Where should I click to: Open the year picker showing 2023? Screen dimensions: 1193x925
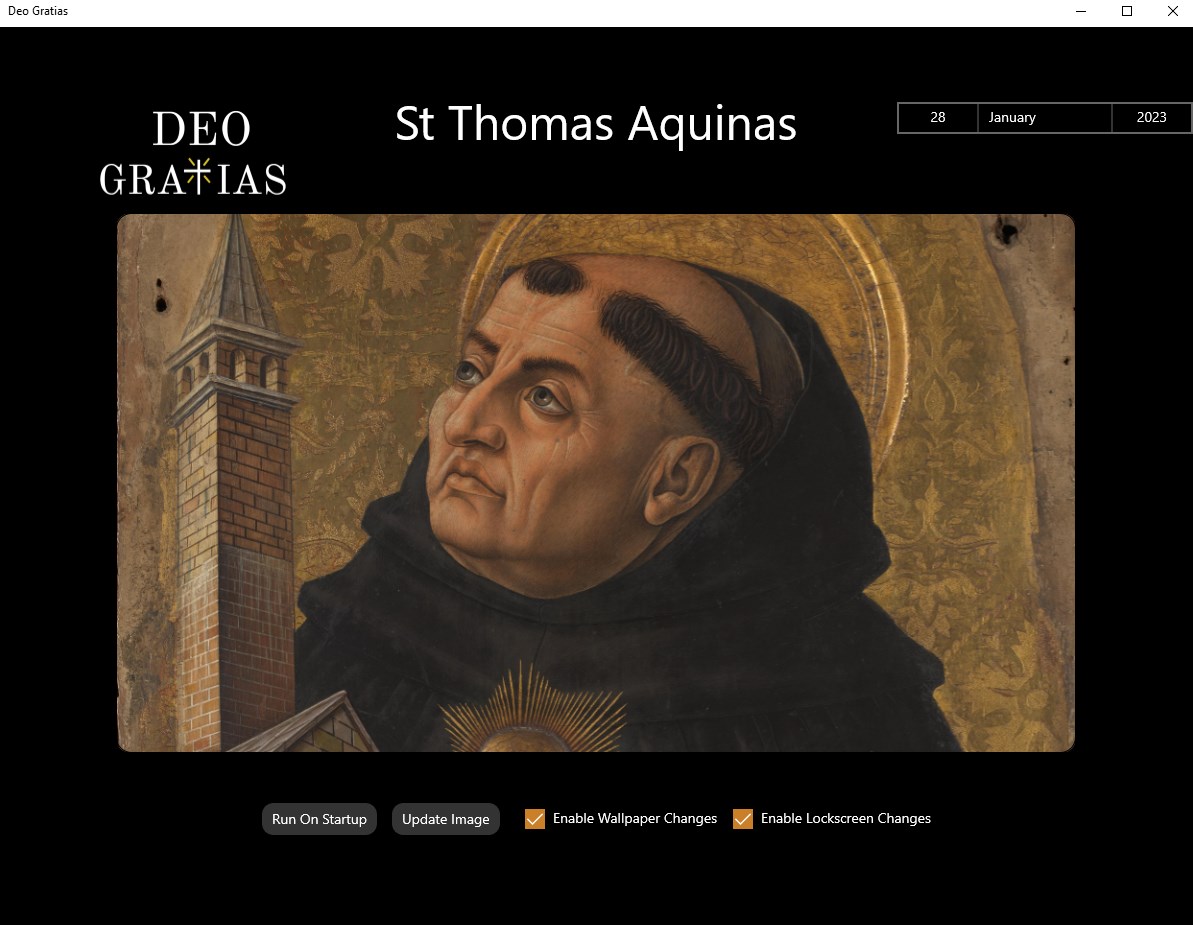tap(1151, 117)
